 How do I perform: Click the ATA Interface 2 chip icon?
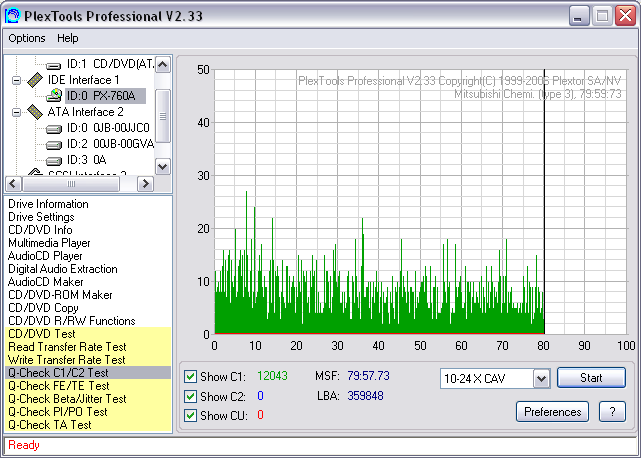coord(35,112)
